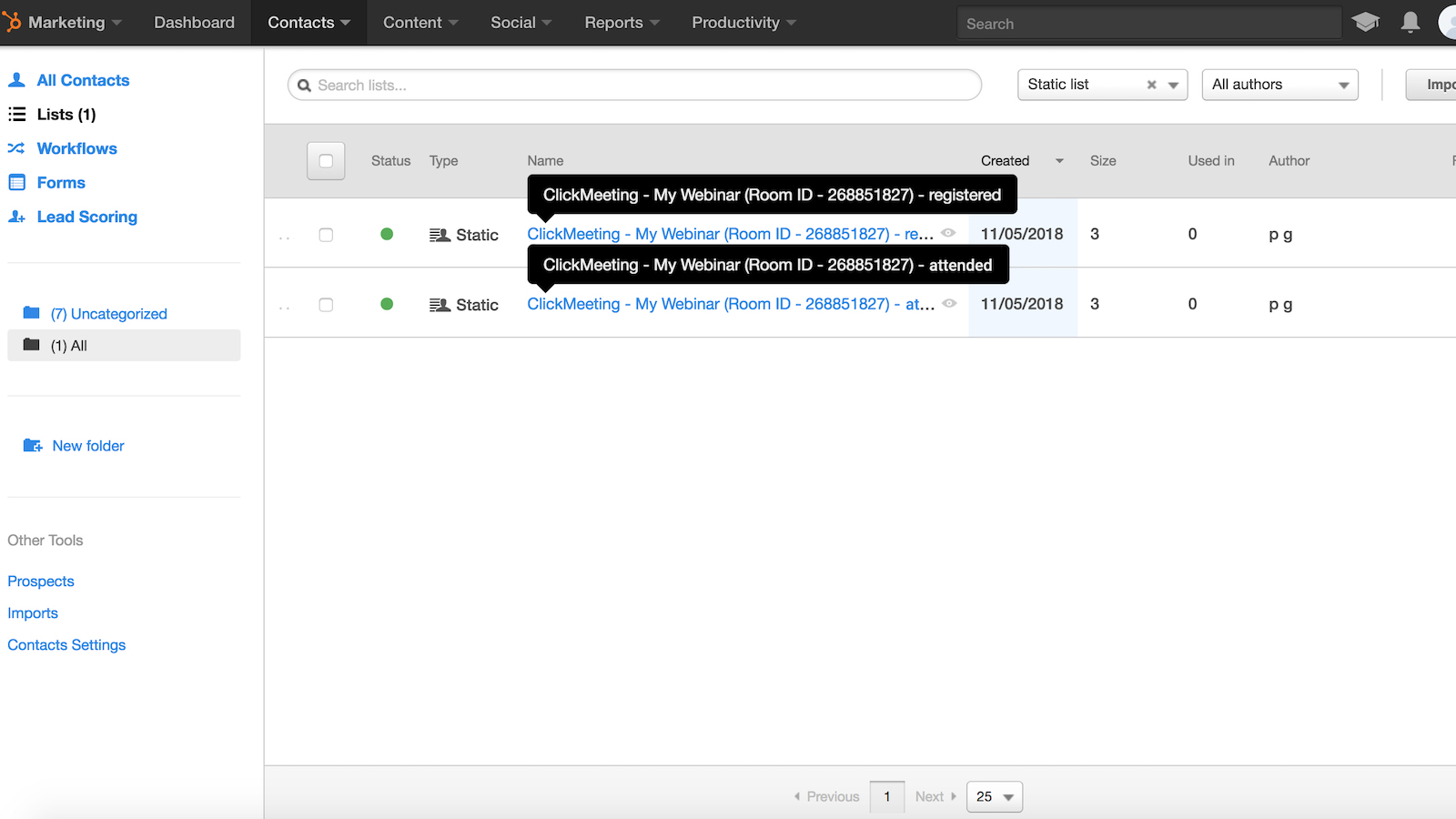Click the static list icon in registered row
This screenshot has height=819, width=1456.
pos(440,235)
